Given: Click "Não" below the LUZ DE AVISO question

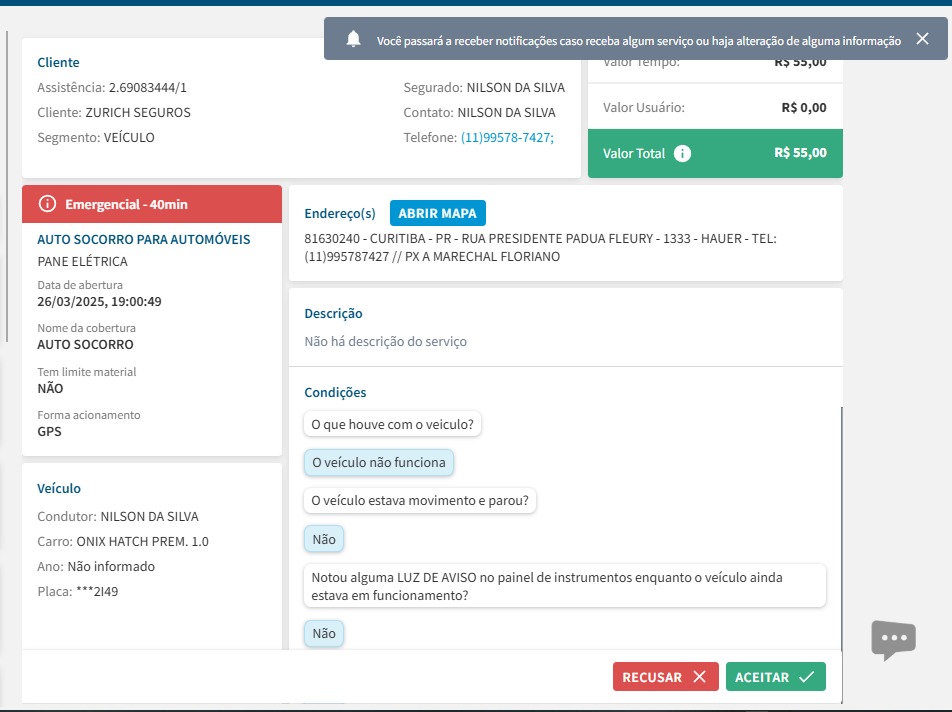Looking at the screenshot, I should [324, 633].
